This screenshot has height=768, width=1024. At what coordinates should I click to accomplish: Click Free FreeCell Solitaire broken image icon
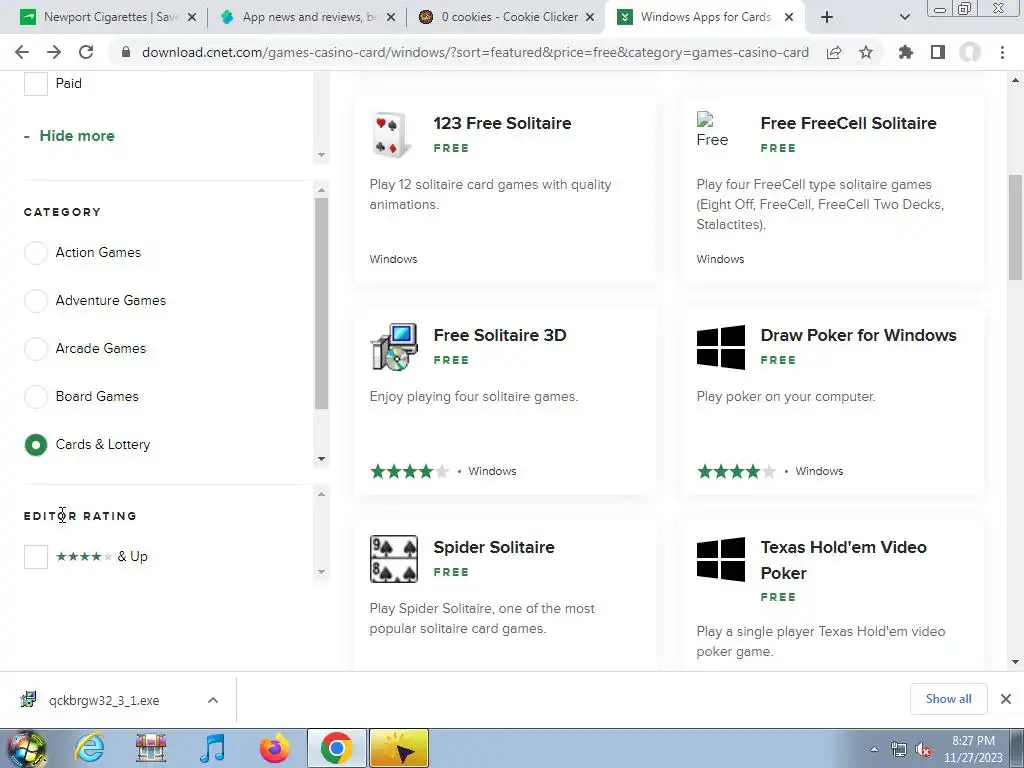(x=712, y=129)
